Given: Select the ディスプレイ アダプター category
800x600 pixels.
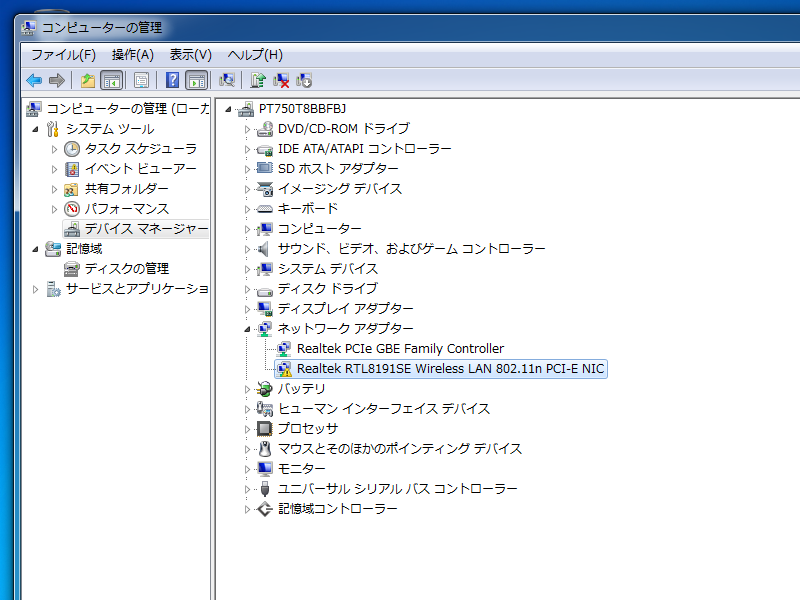Looking at the screenshot, I should tap(345, 308).
